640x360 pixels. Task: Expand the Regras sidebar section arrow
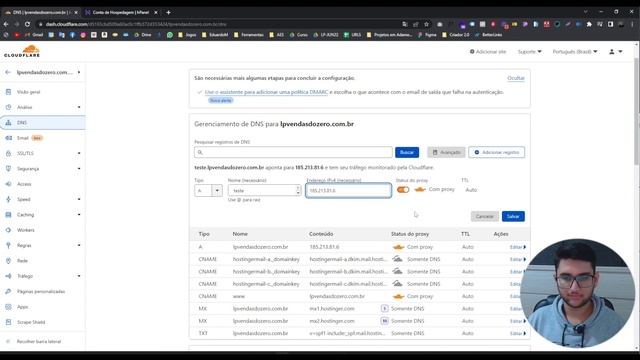[x=79, y=245]
